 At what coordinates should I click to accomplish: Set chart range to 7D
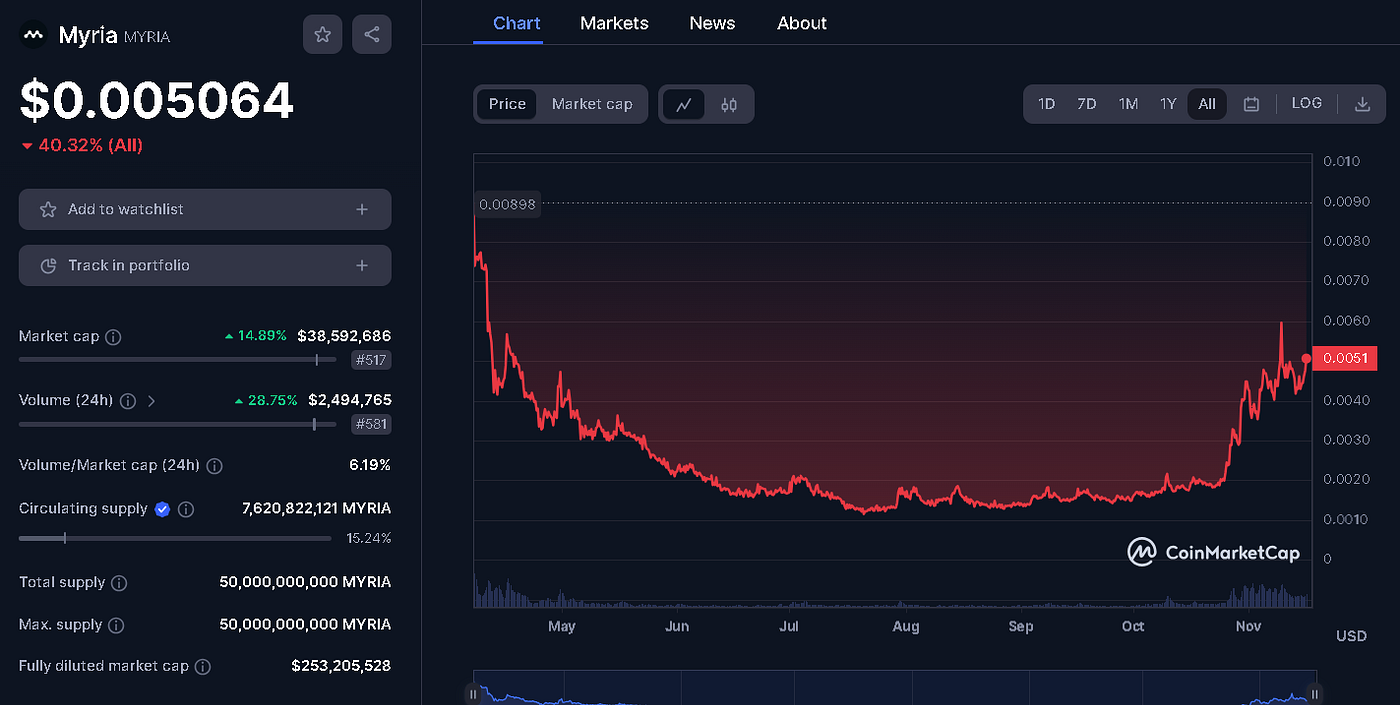click(x=1087, y=104)
